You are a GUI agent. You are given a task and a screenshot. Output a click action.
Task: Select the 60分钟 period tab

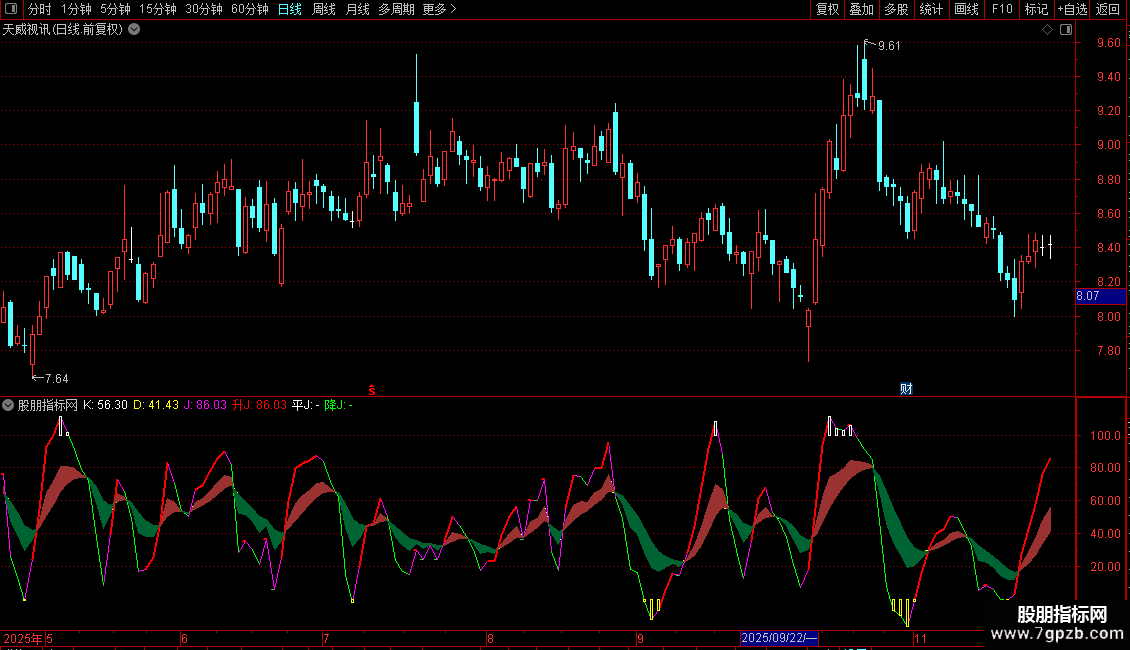250,9
